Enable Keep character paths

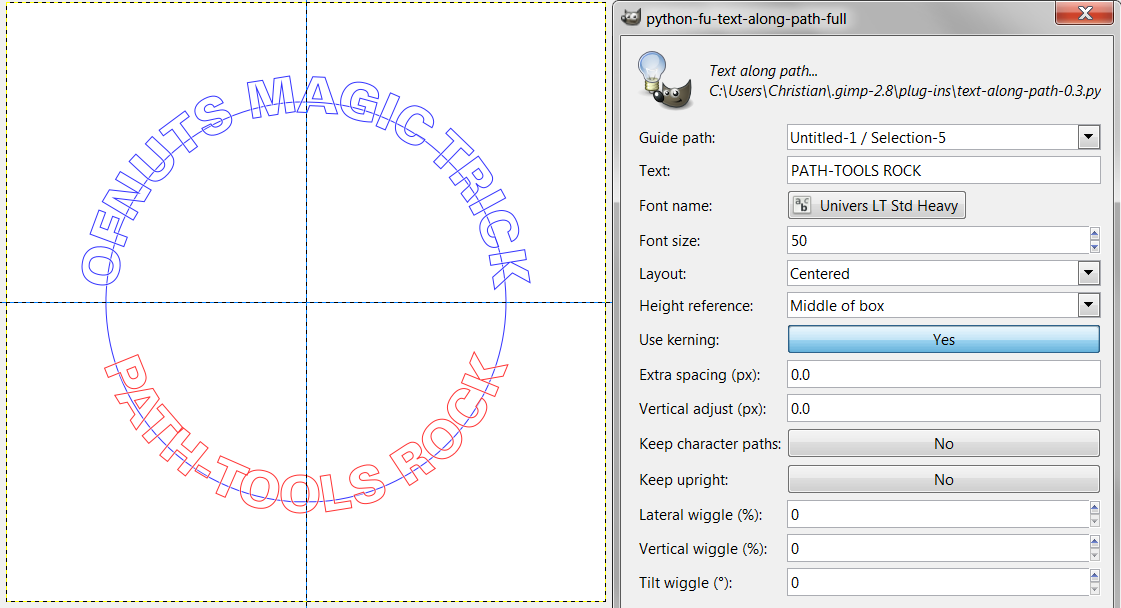coord(943,443)
